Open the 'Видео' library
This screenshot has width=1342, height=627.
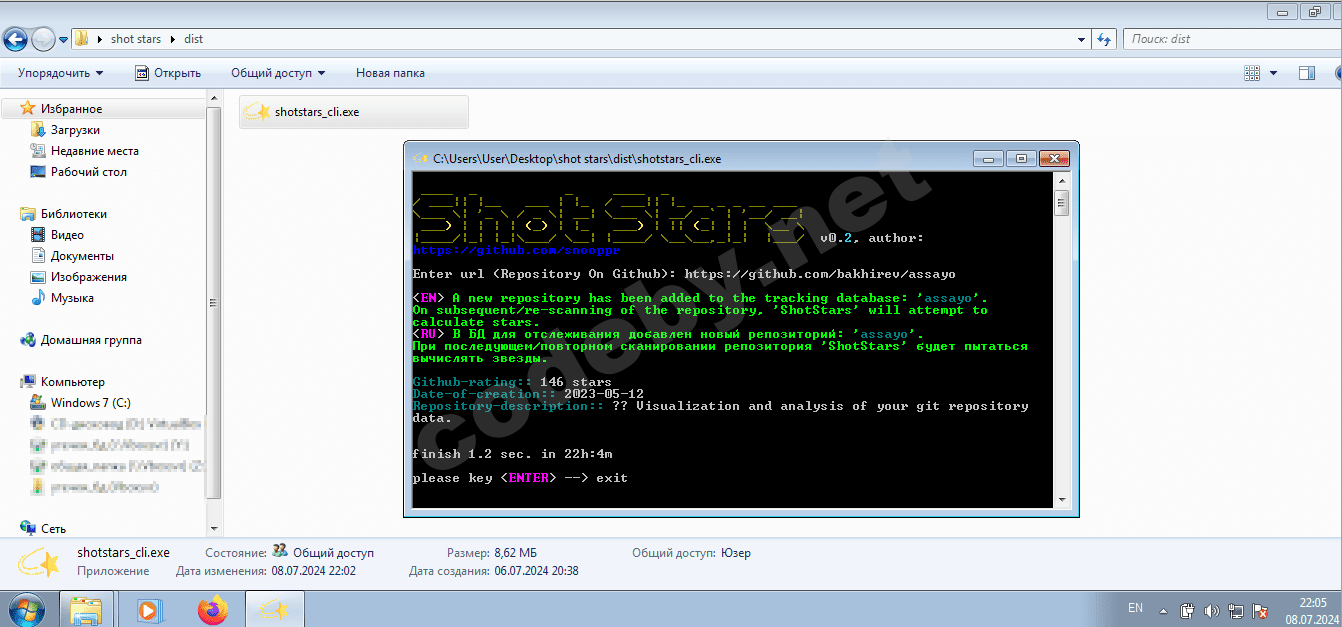point(67,235)
